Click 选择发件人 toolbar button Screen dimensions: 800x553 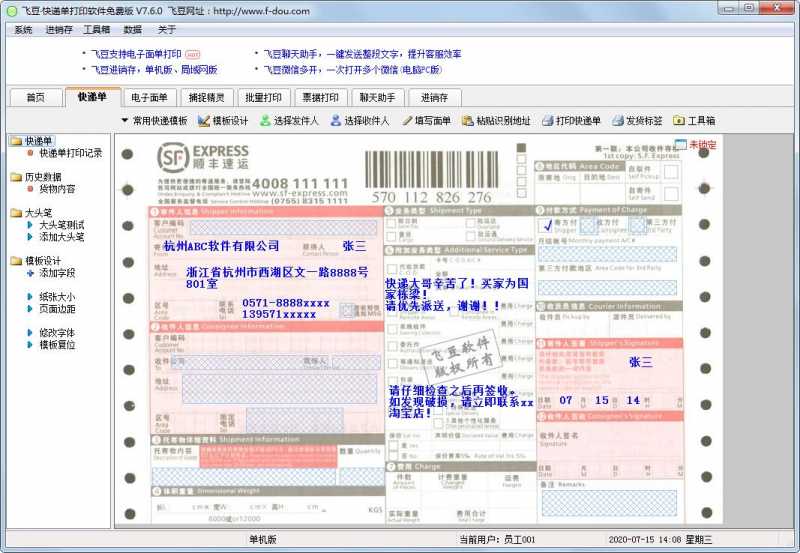pyautogui.click(x=289, y=120)
